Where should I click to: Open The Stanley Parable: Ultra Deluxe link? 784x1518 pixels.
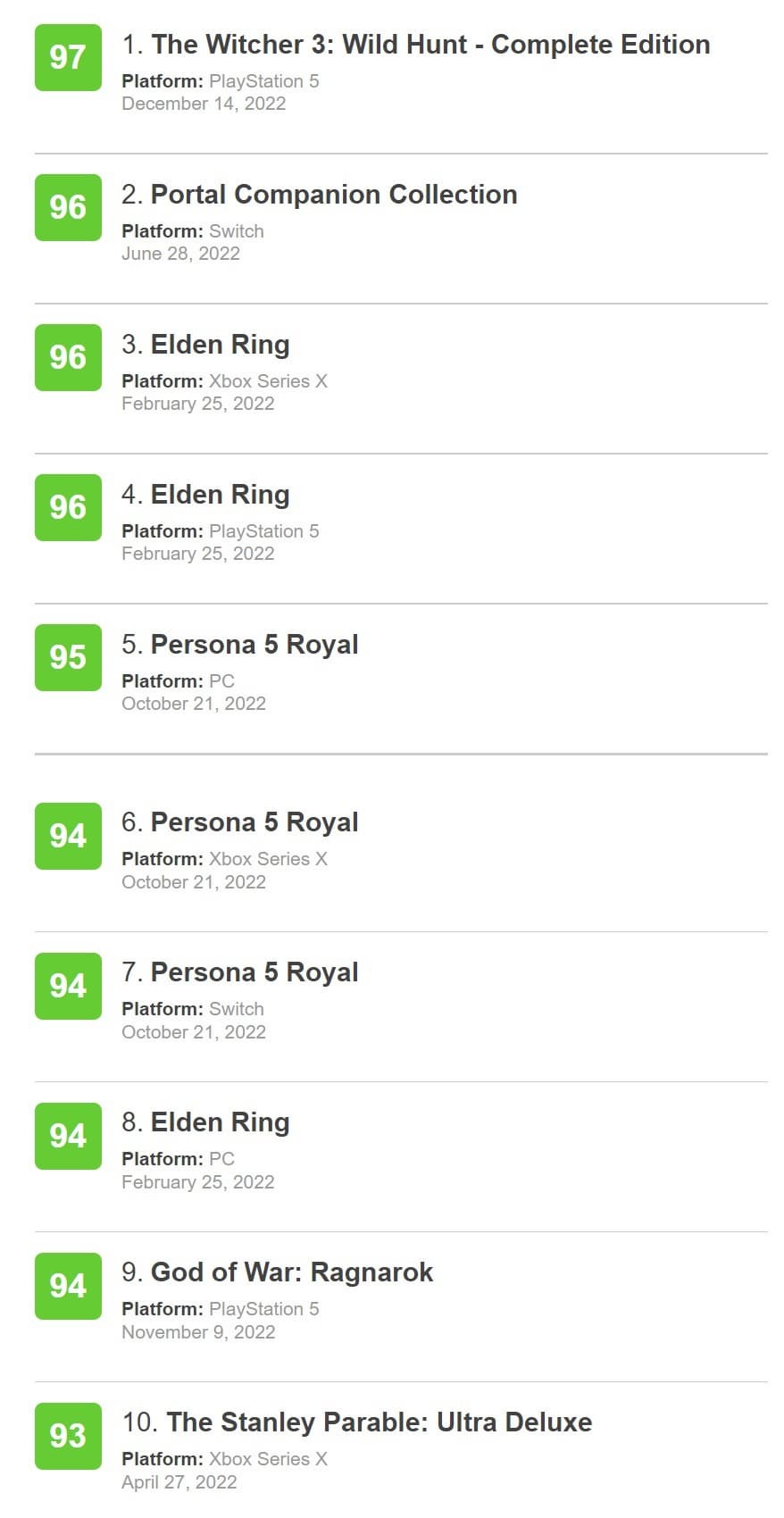coord(379,1422)
